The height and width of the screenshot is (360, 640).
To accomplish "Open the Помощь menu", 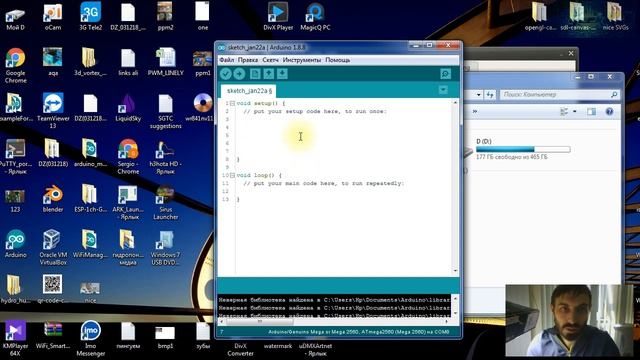I will coord(338,60).
